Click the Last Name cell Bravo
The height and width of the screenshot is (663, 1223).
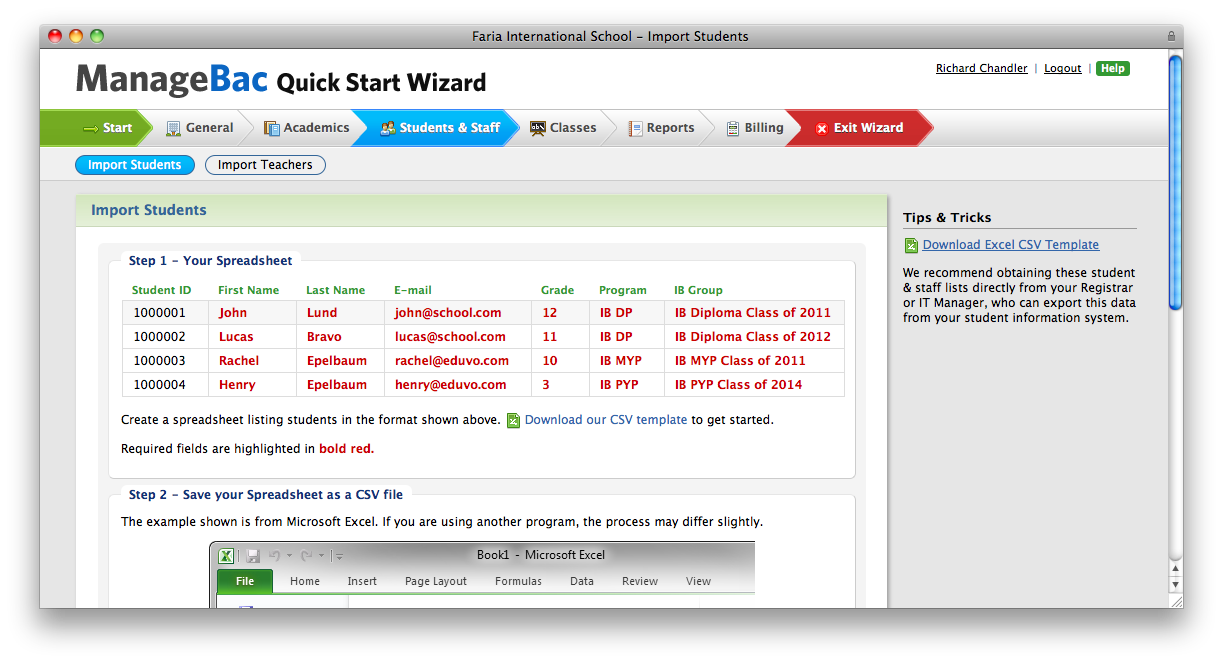click(x=324, y=337)
